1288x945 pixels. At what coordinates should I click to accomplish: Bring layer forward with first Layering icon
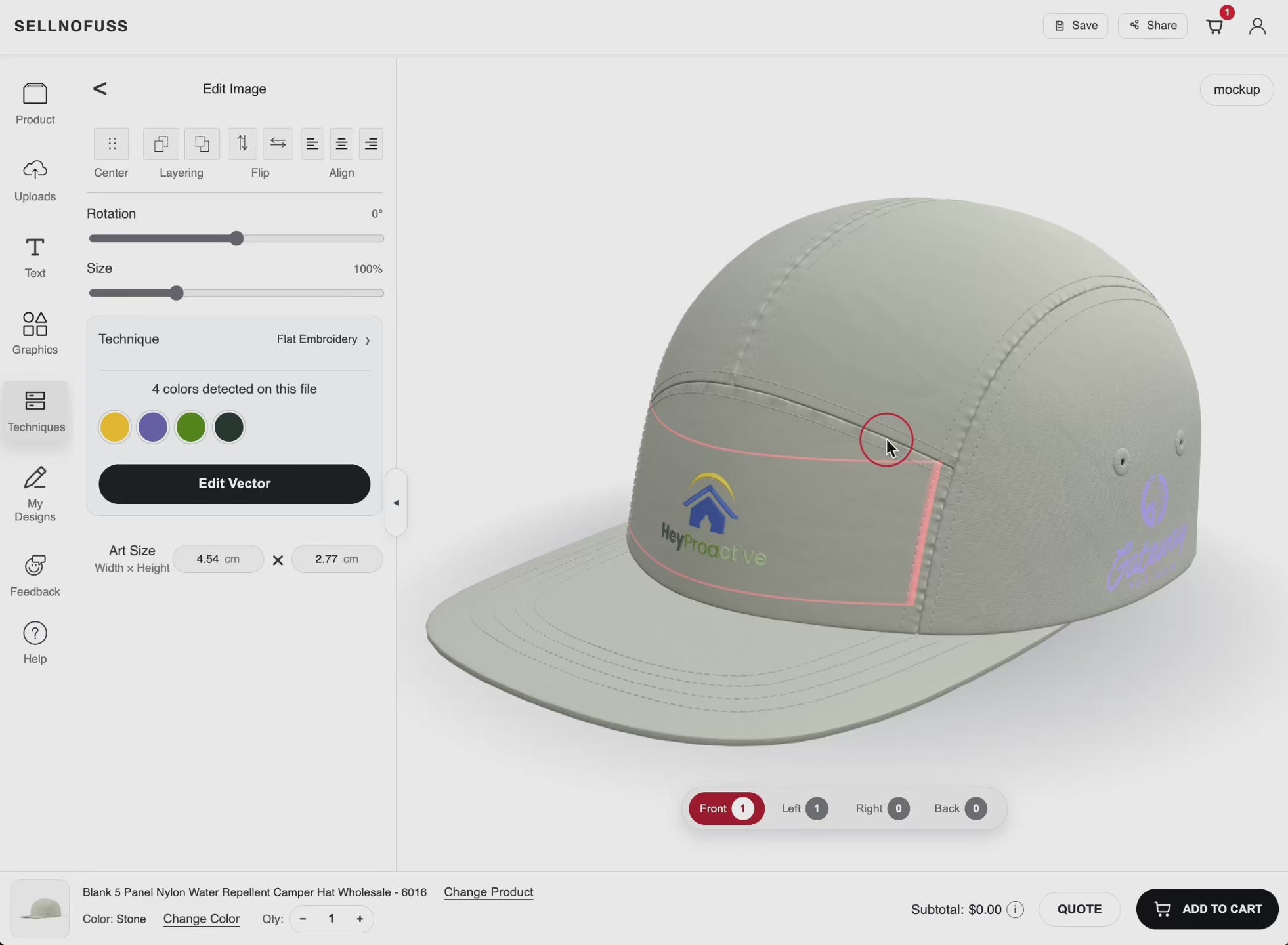[161, 144]
